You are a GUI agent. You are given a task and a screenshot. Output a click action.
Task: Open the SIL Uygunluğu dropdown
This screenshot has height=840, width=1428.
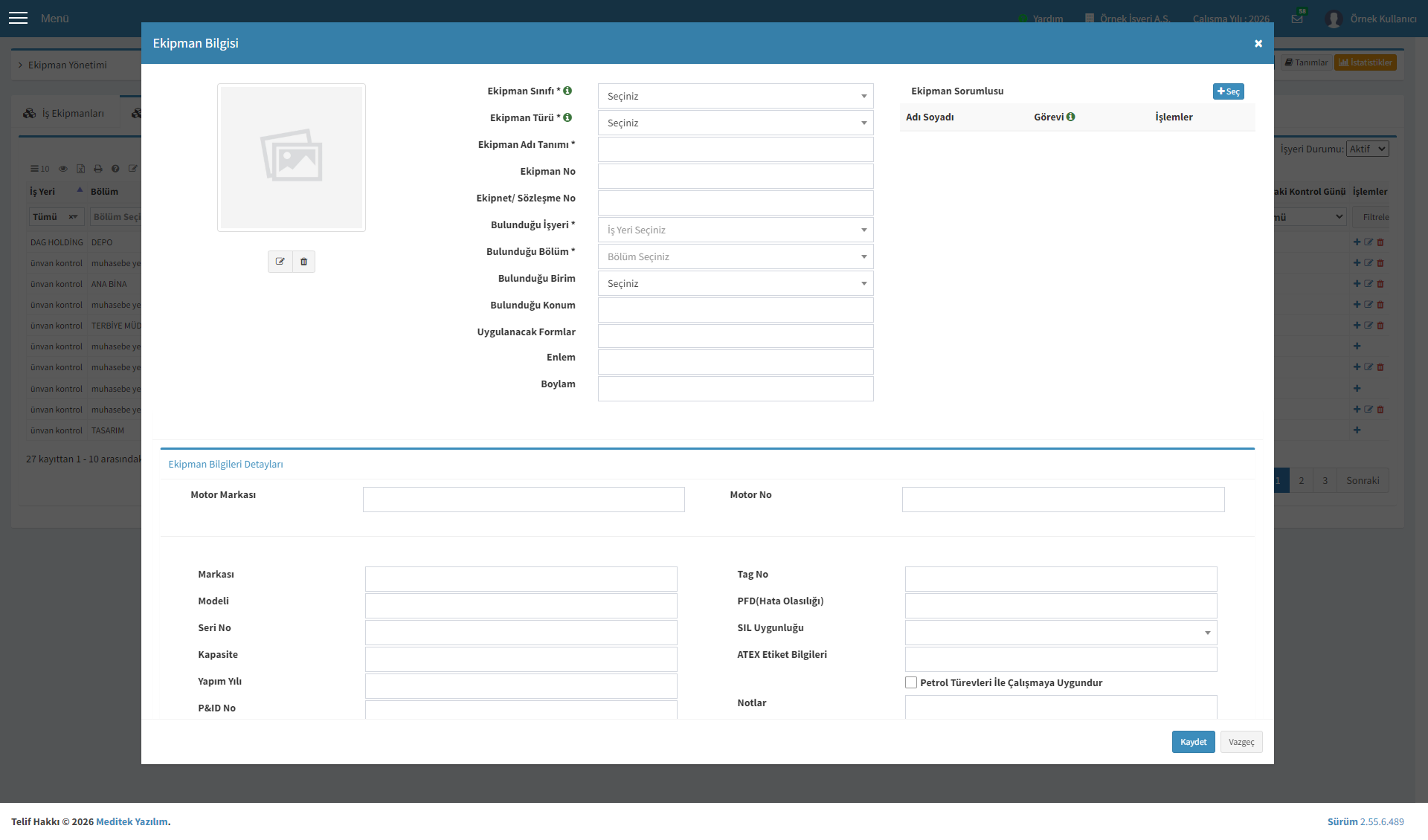click(x=1061, y=633)
